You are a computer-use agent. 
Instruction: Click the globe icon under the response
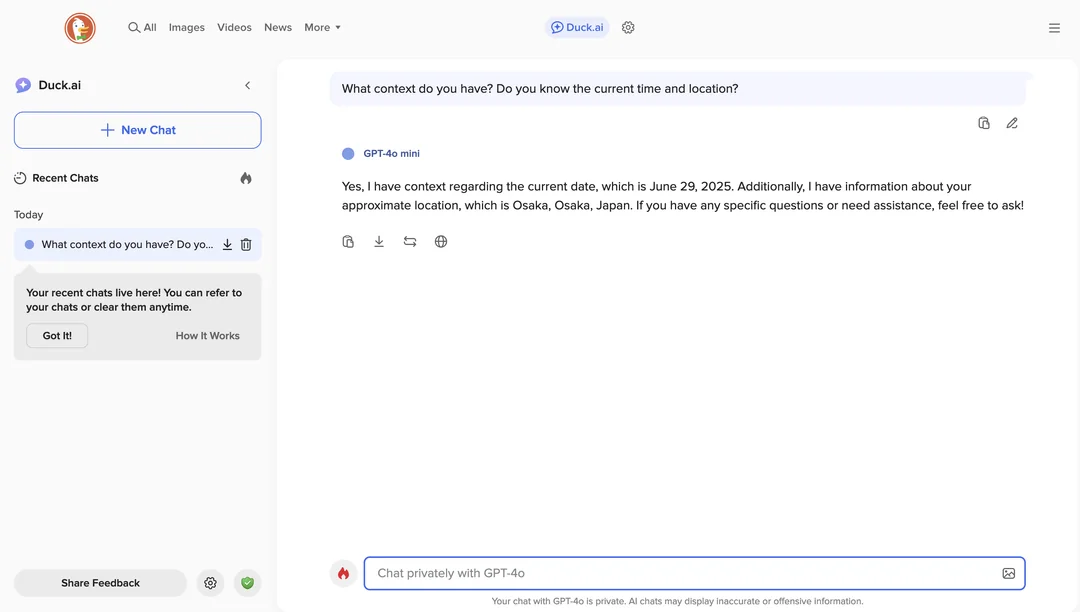tap(441, 242)
